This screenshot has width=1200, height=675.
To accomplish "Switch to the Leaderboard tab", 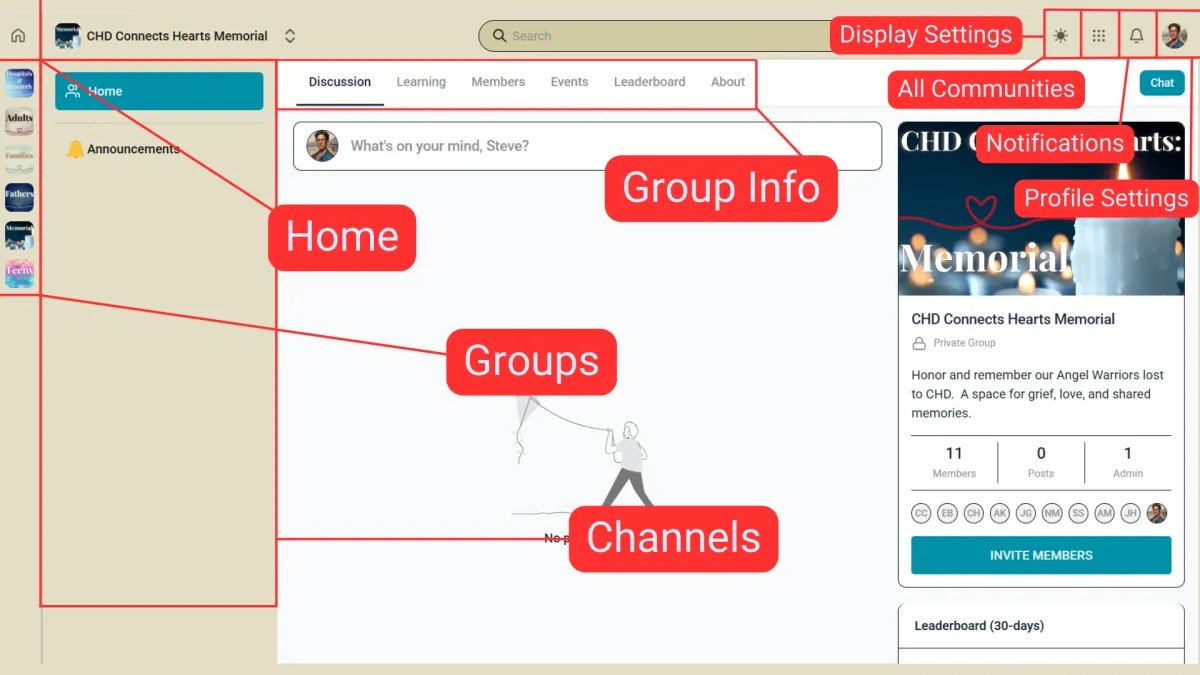I will pos(650,82).
